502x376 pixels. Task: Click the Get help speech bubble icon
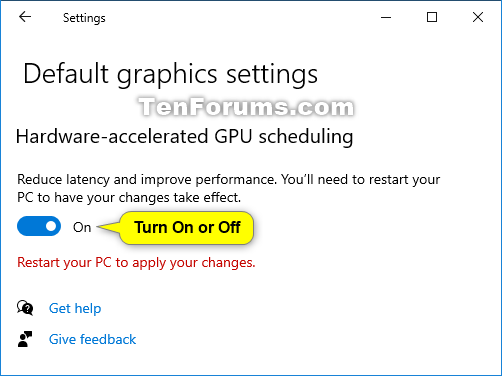[x=25, y=308]
